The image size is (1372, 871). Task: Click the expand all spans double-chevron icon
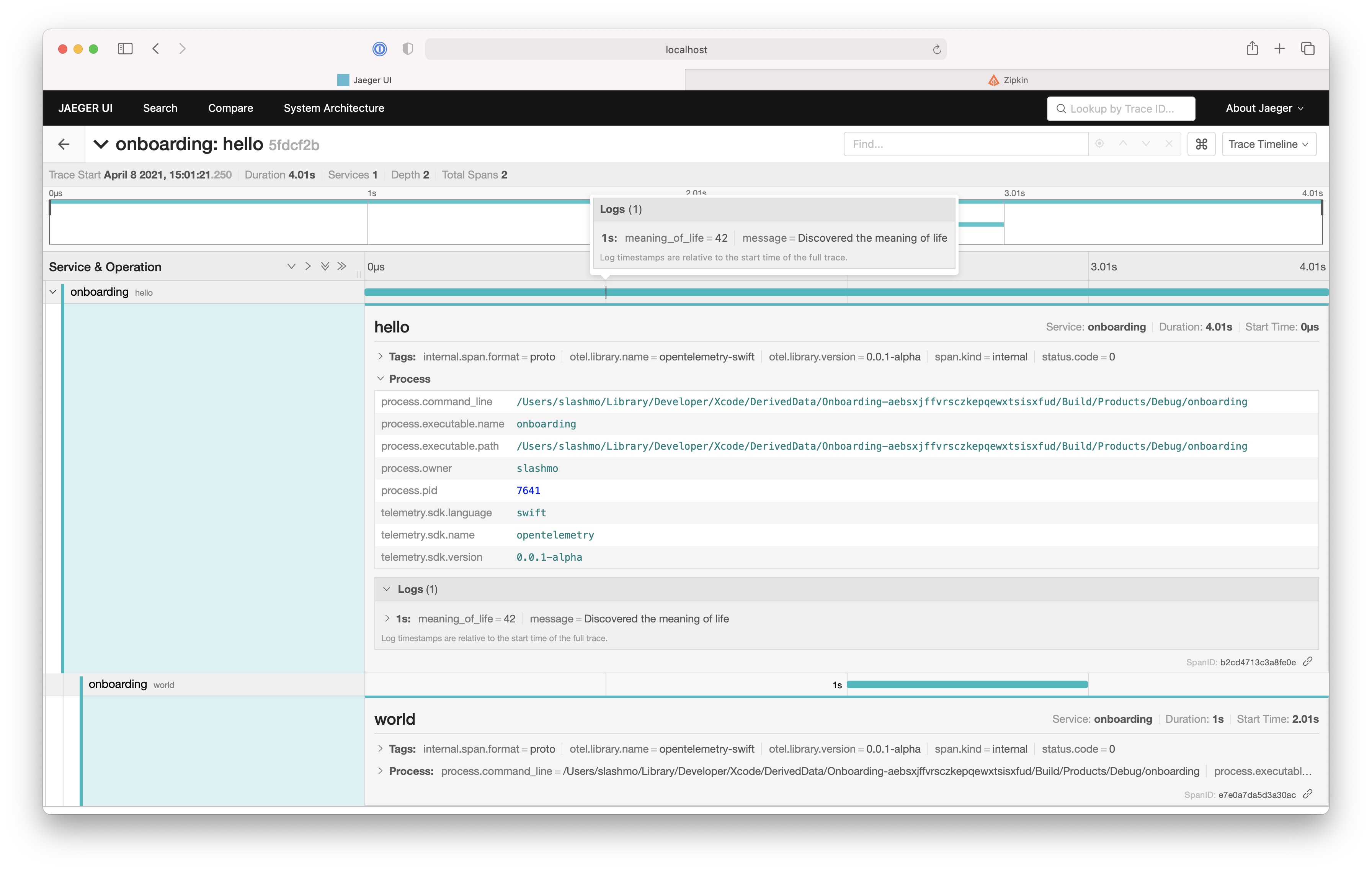tap(325, 266)
